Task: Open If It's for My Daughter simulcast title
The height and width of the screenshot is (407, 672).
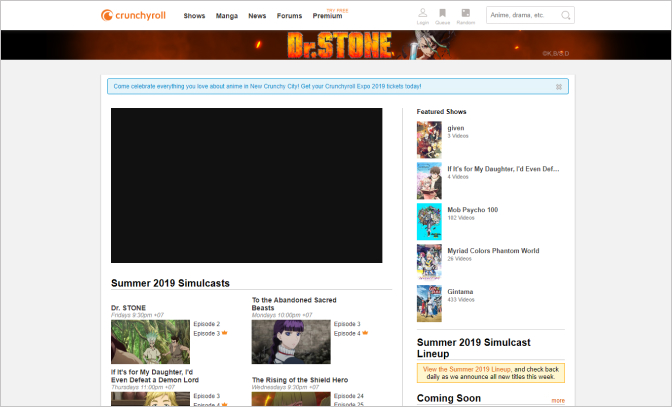Action: point(155,376)
